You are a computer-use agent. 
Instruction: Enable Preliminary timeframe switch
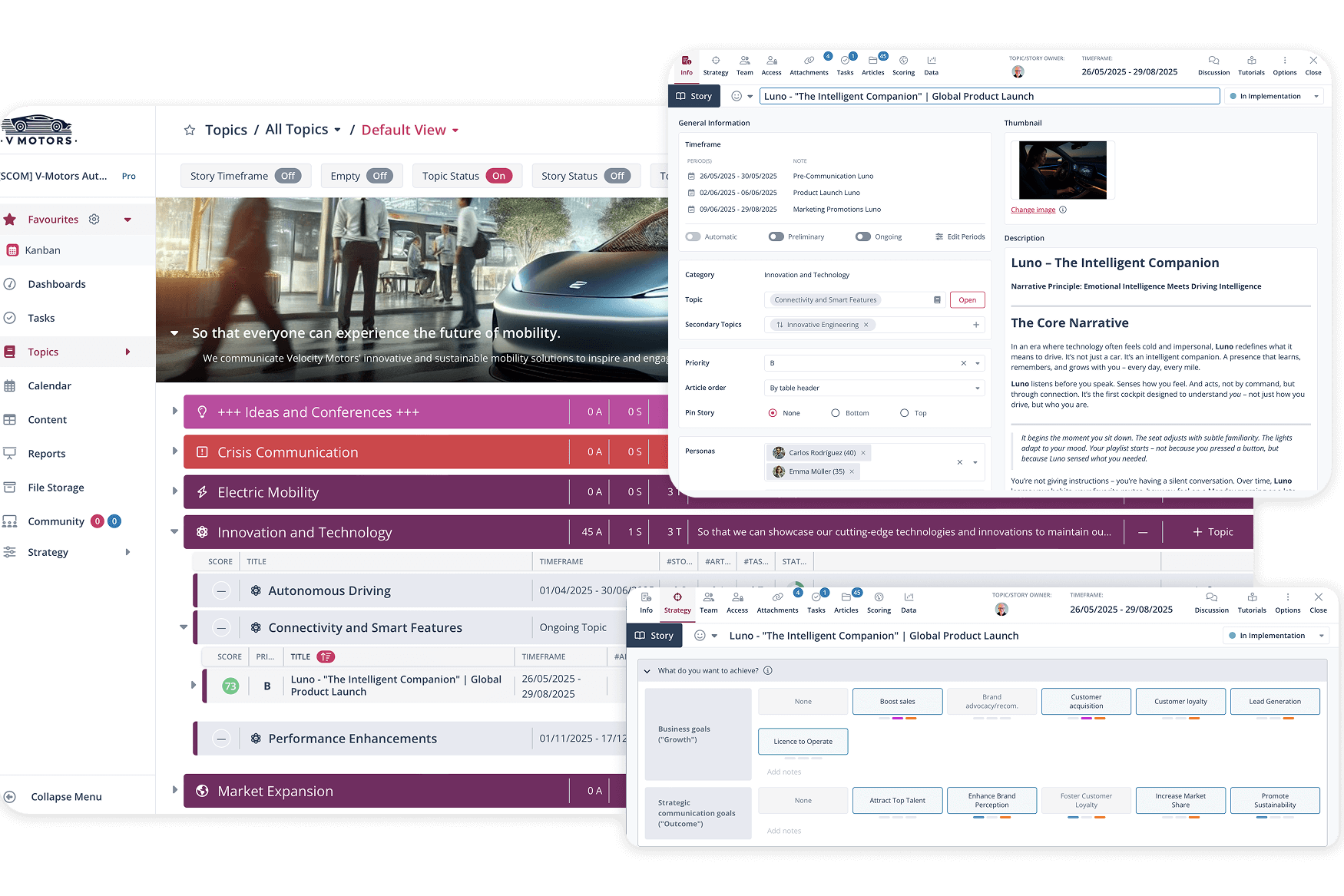776,236
